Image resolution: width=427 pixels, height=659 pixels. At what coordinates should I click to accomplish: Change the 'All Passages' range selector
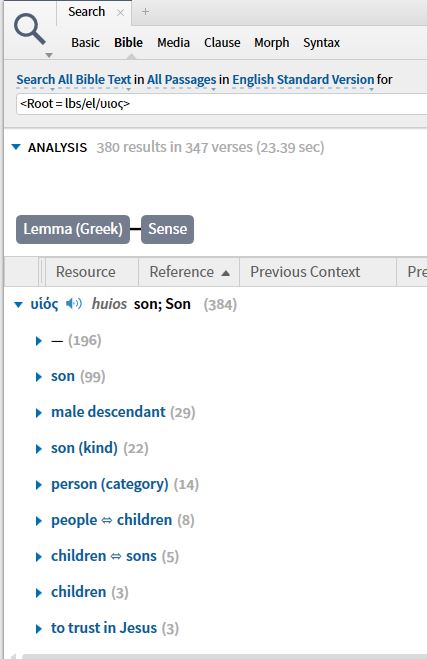(x=182, y=80)
